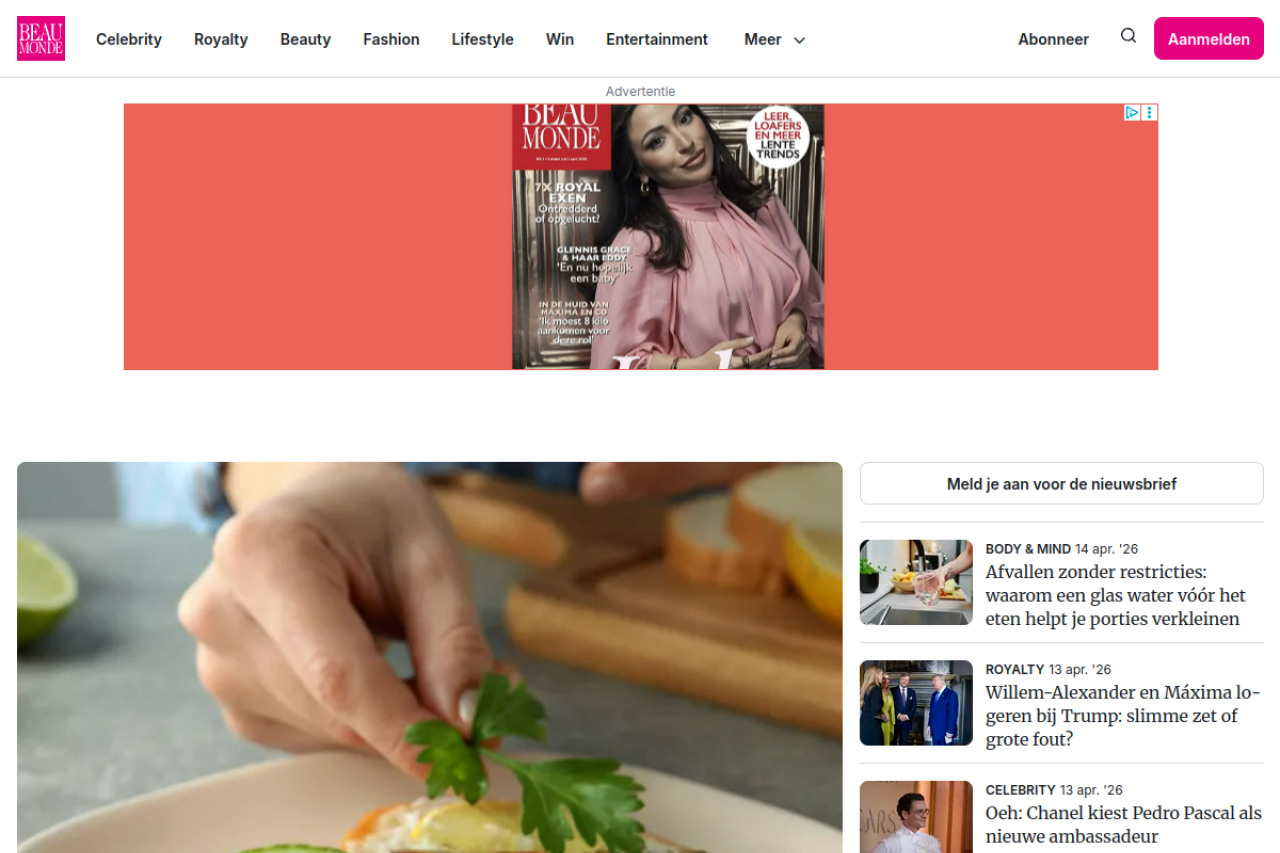
Task: Click Meld je aan voor de nieuwsbrief
Action: (x=1061, y=484)
